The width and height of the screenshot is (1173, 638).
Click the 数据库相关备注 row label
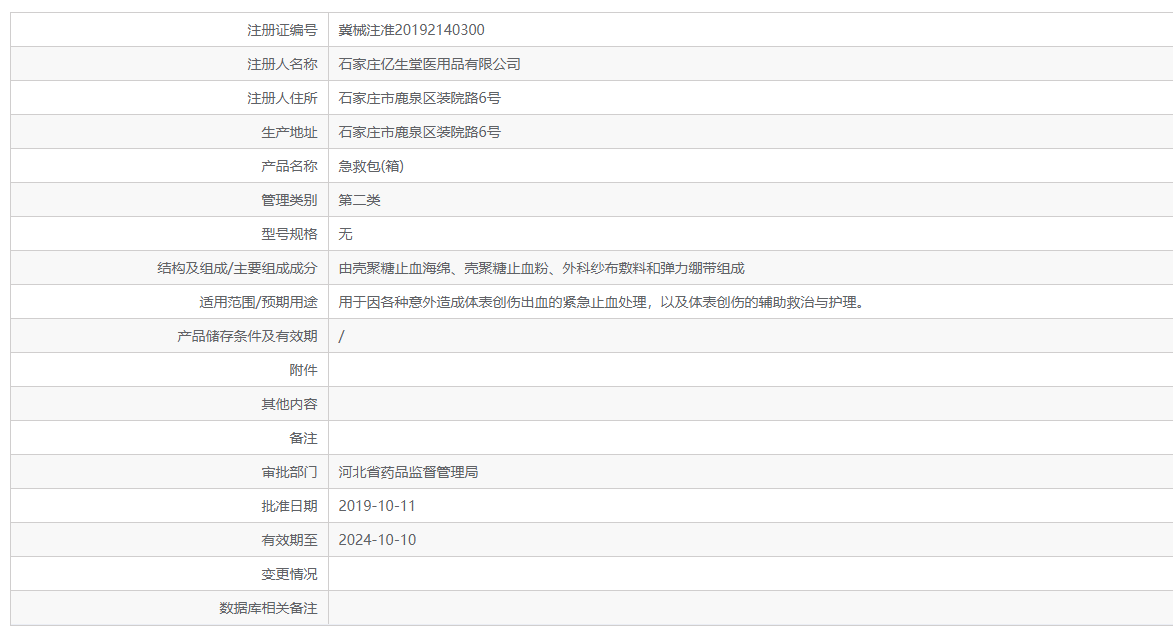click(268, 608)
